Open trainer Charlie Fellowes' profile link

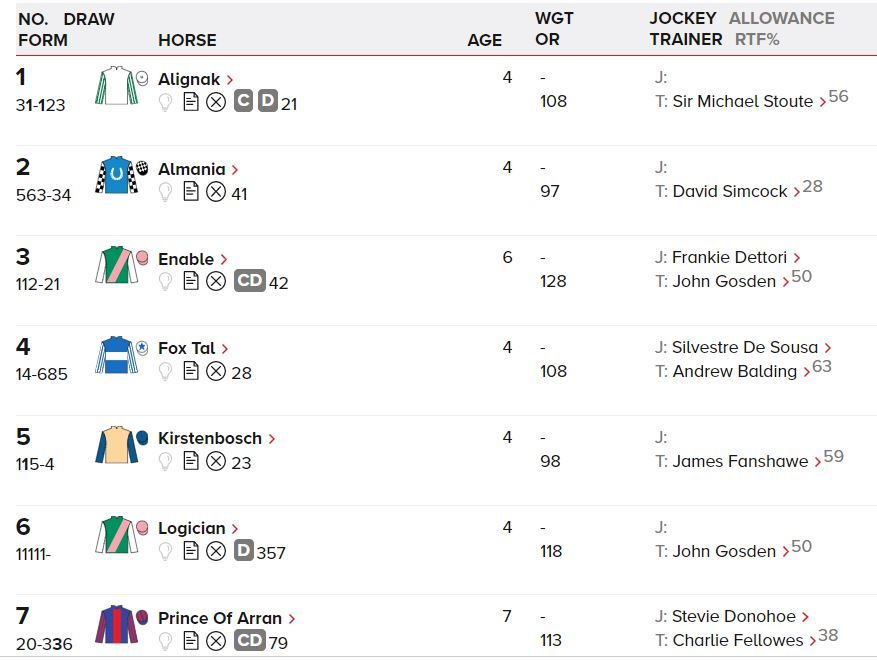738,640
